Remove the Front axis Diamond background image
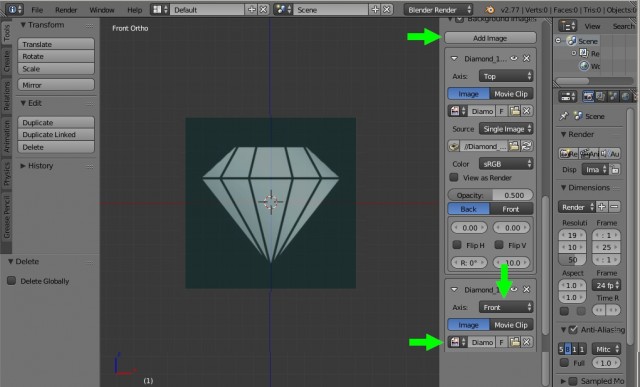Viewport: 640px width, 387px height. pyautogui.click(x=527, y=289)
